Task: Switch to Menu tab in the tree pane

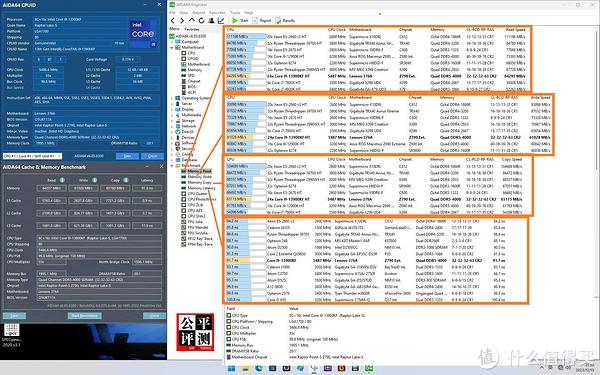Action: tap(174, 29)
